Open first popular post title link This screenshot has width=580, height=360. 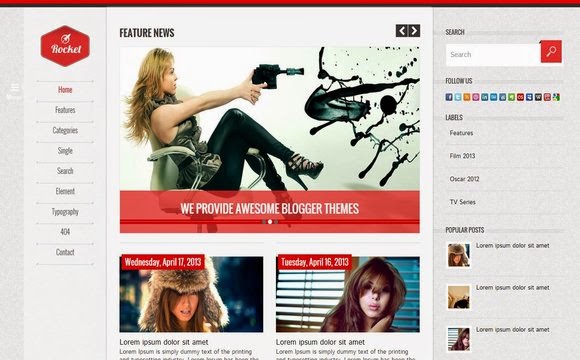point(513,246)
